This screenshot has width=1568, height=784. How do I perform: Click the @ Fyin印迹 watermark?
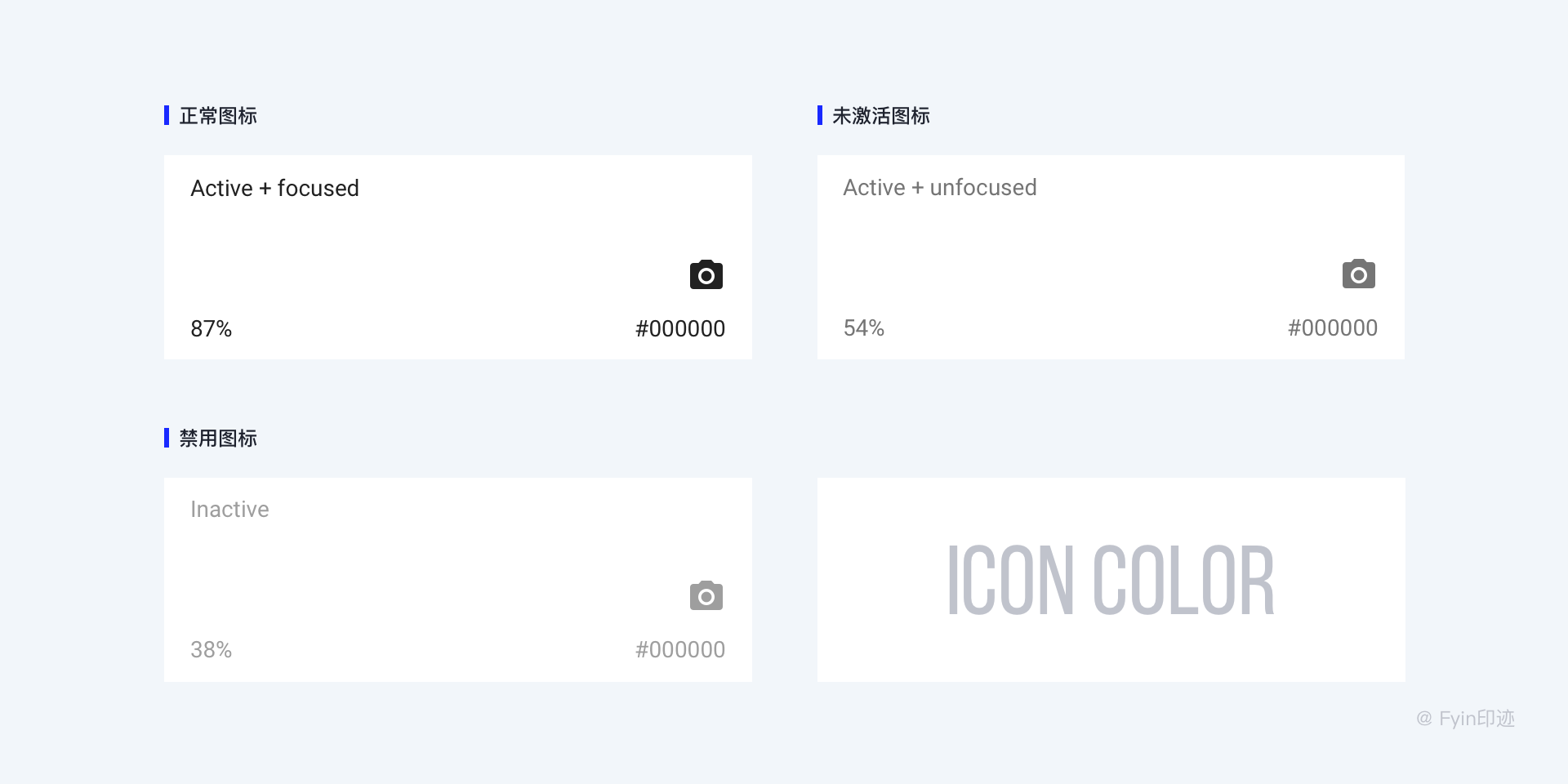click(x=1465, y=719)
